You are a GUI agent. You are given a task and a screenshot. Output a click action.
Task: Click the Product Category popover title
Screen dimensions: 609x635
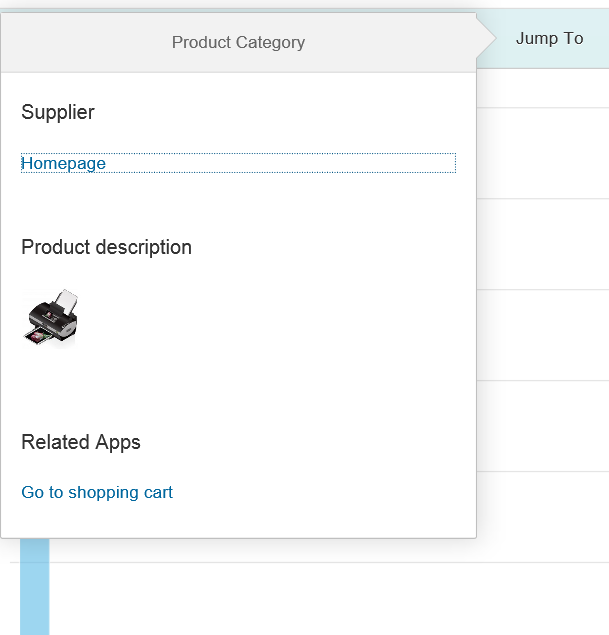tap(238, 42)
